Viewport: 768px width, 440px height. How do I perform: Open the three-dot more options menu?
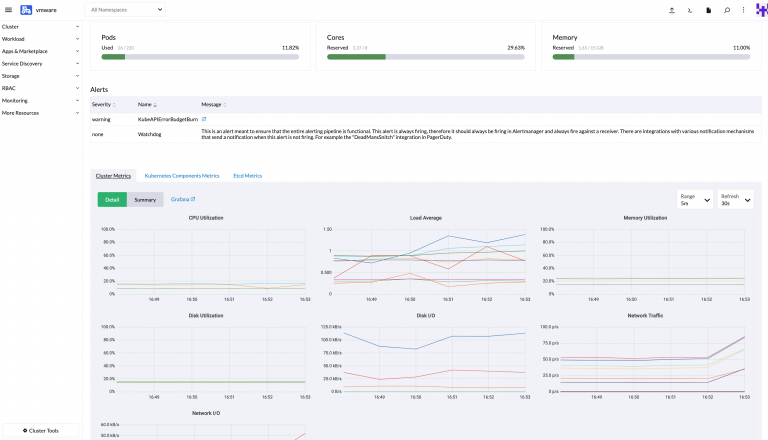[x=743, y=9]
